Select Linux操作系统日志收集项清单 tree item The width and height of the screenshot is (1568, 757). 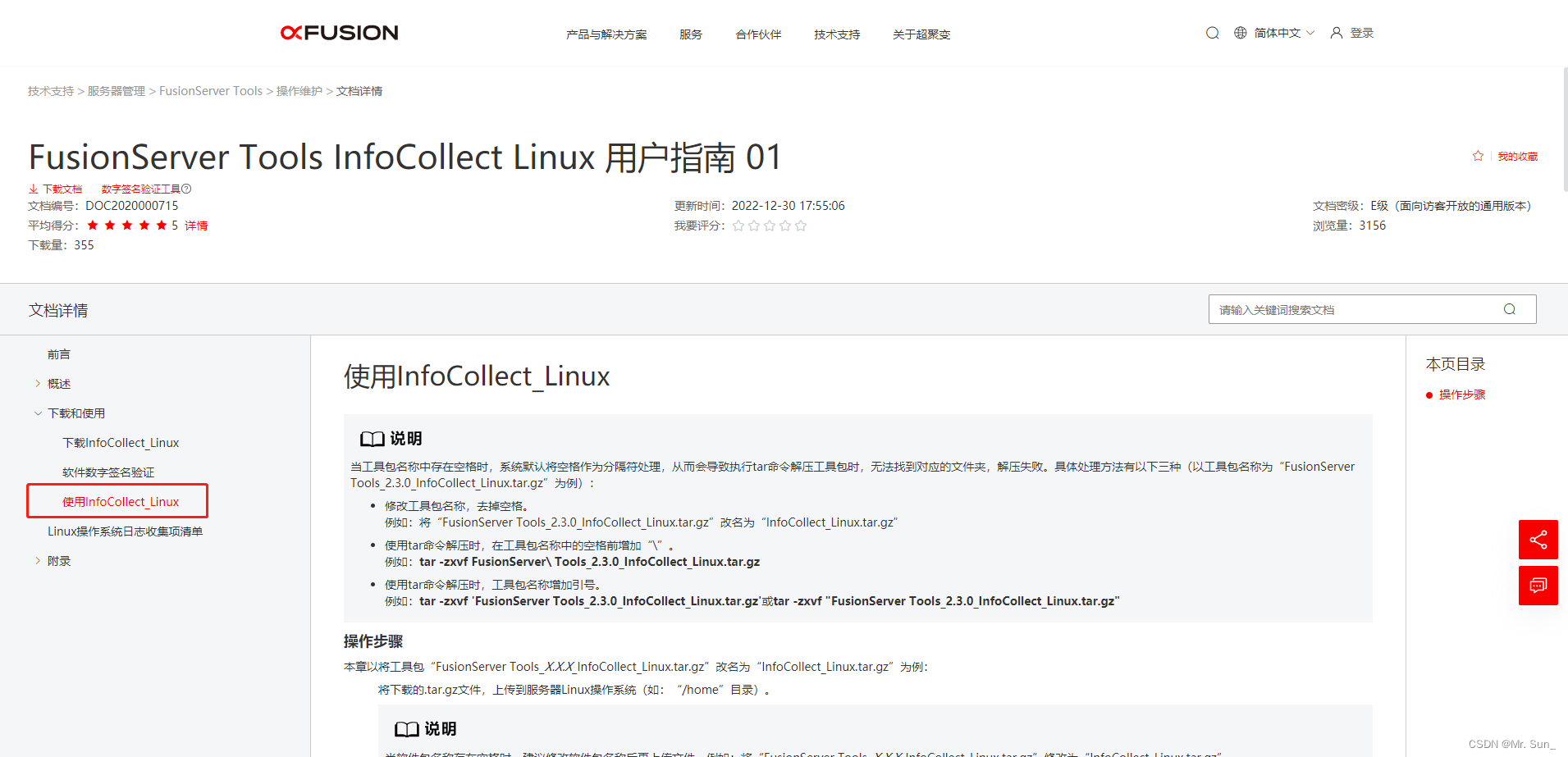coord(125,531)
